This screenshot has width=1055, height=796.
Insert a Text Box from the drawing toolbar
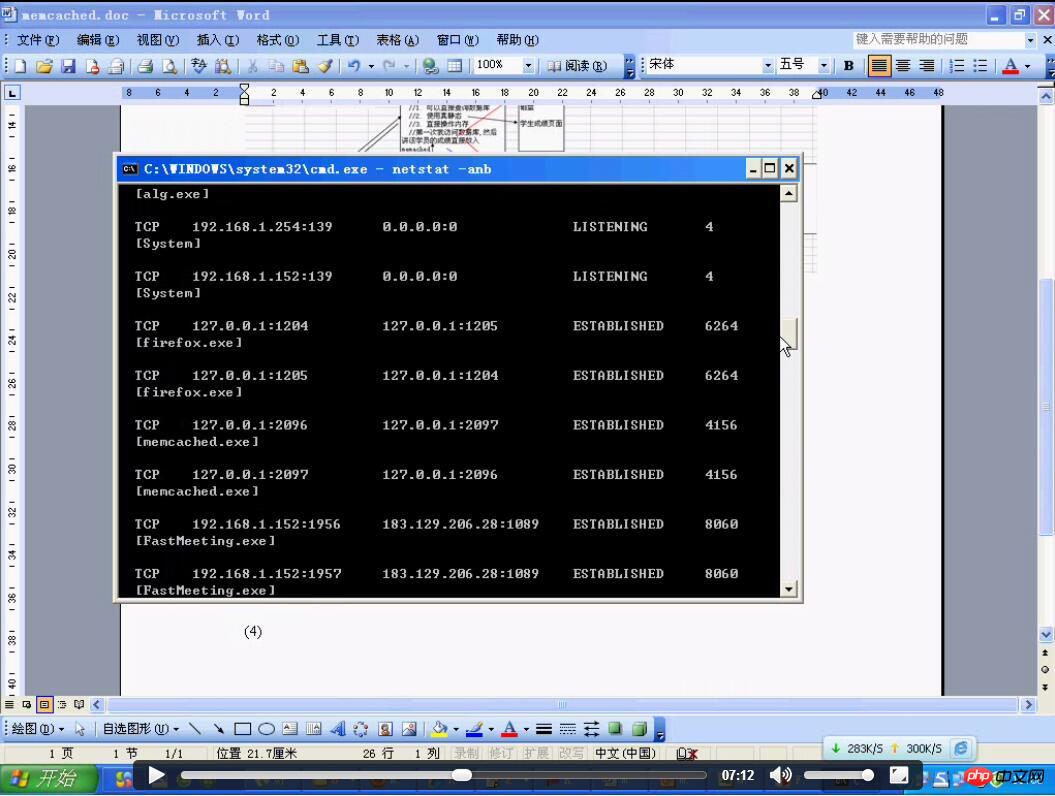pyautogui.click(x=290, y=729)
